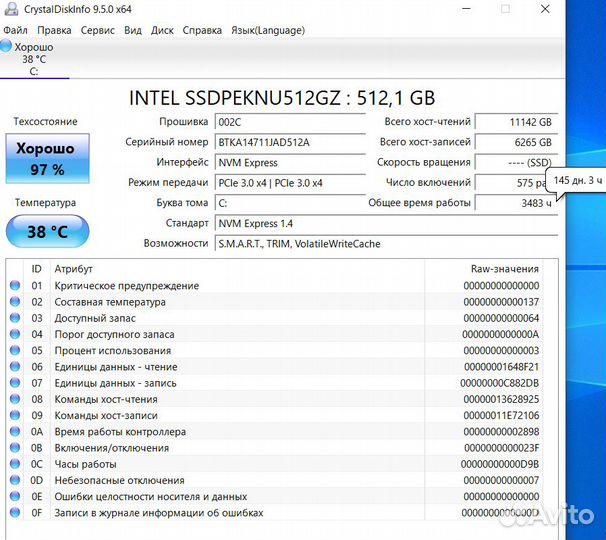Select the Доступный запас attribute text
The width and height of the screenshot is (606, 540).
pyautogui.click(x=95, y=318)
